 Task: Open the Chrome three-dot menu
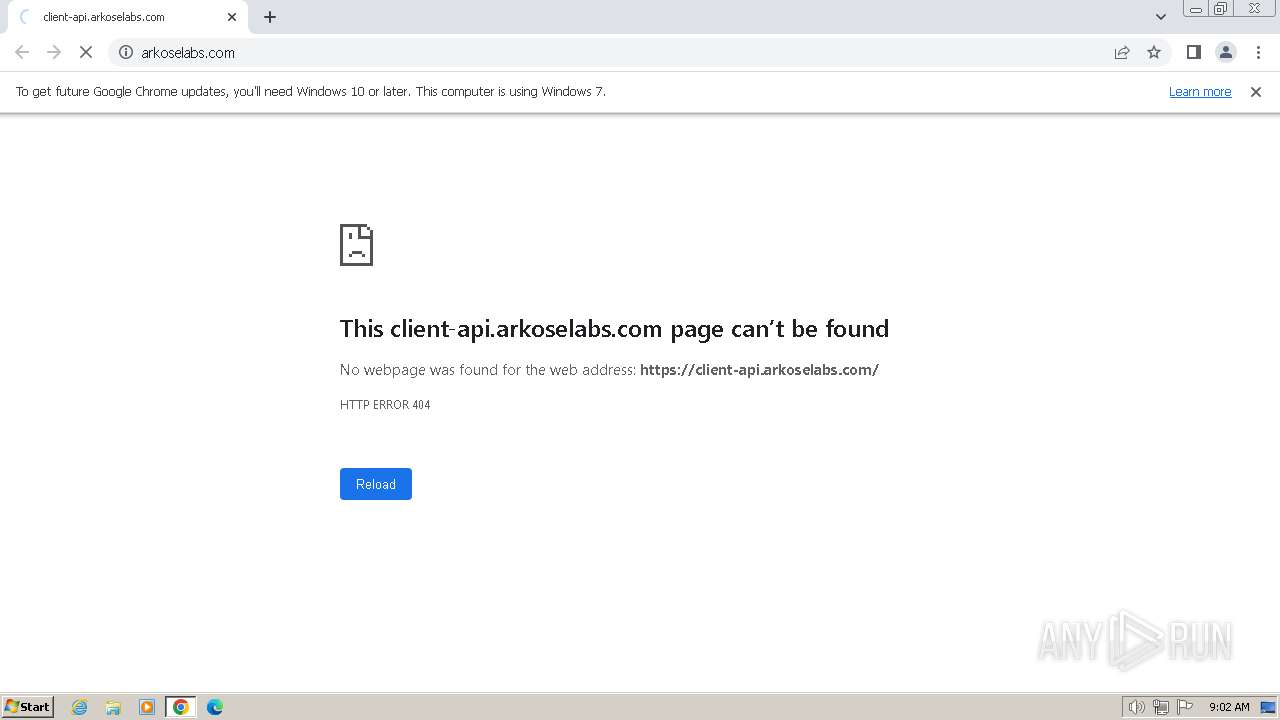point(1257,52)
